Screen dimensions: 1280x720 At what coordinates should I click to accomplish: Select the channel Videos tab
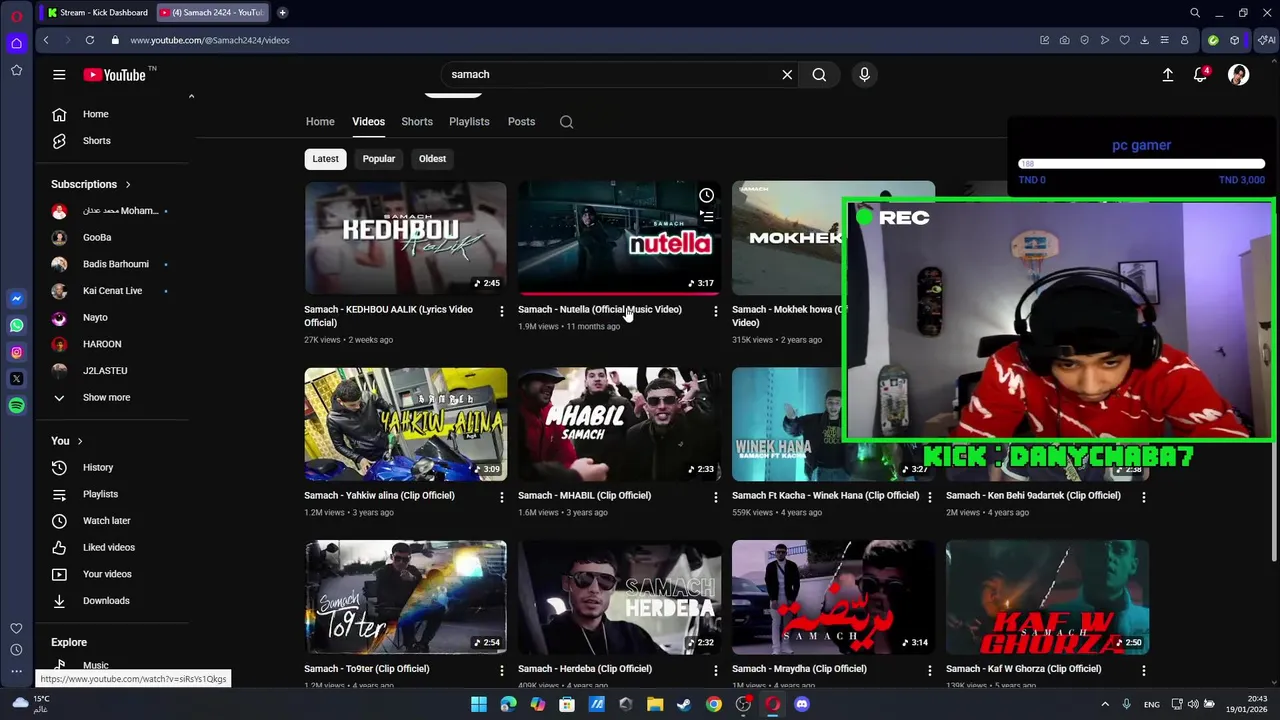368,122
